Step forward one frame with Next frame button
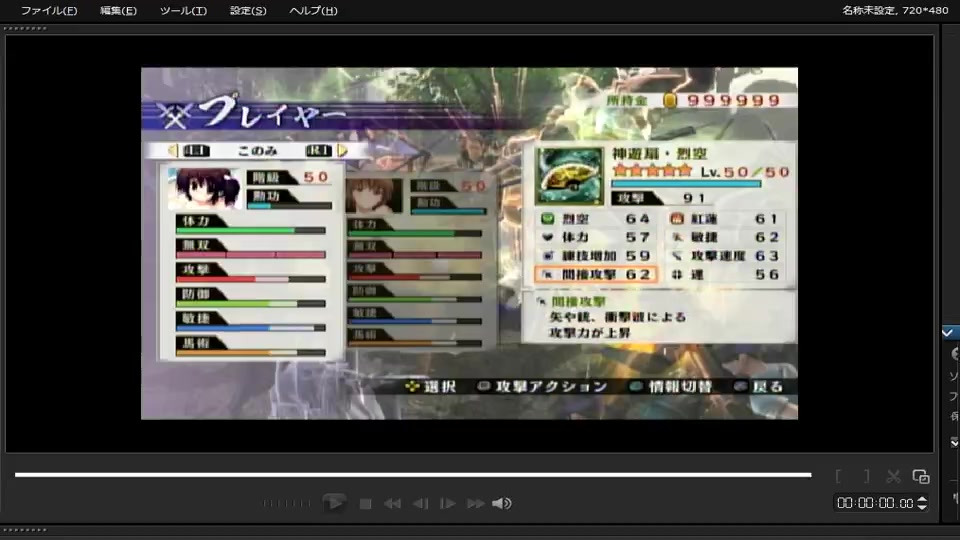The height and width of the screenshot is (540, 960). pyautogui.click(x=448, y=504)
